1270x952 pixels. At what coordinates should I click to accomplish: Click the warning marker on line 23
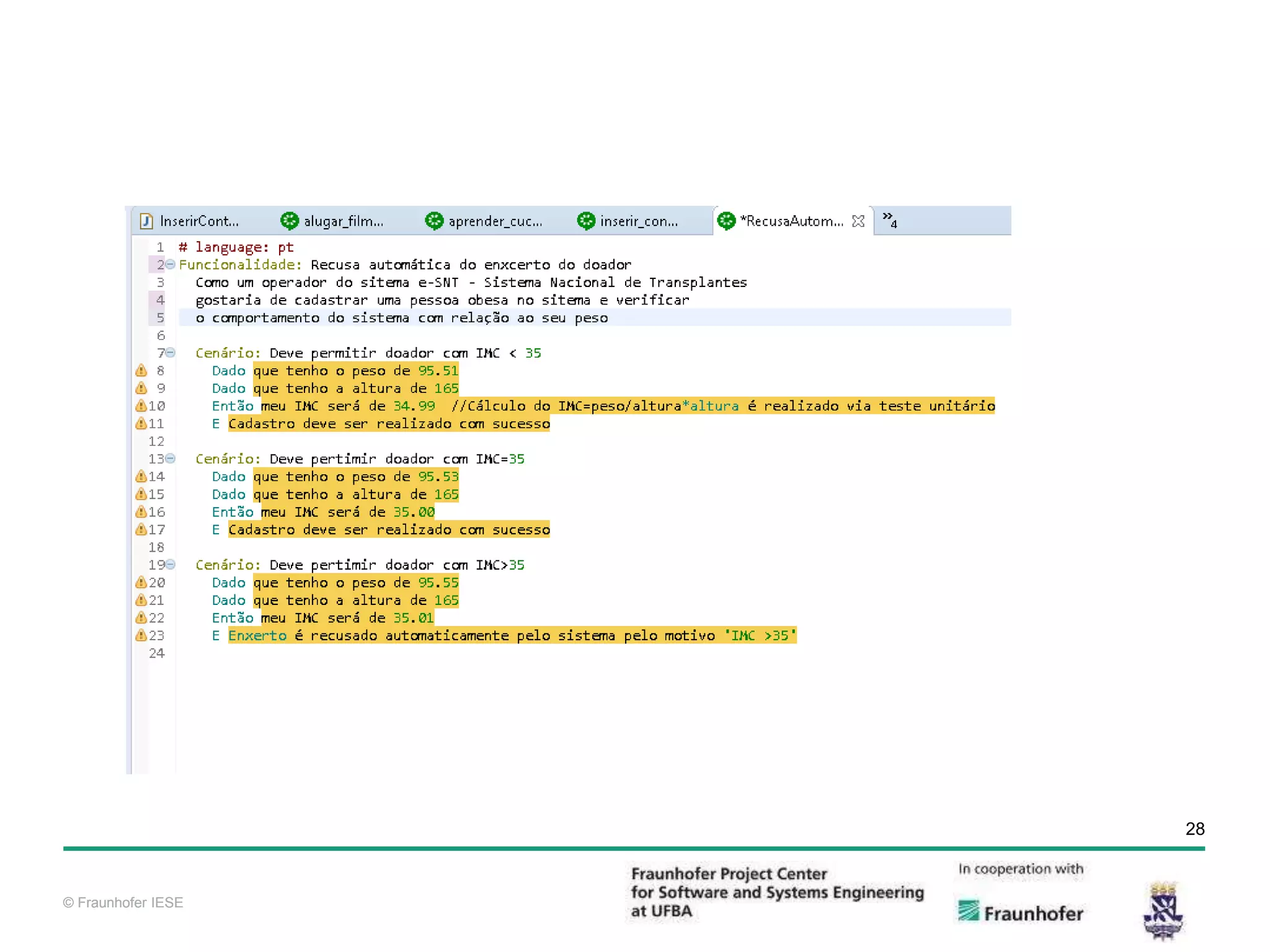pyautogui.click(x=141, y=635)
